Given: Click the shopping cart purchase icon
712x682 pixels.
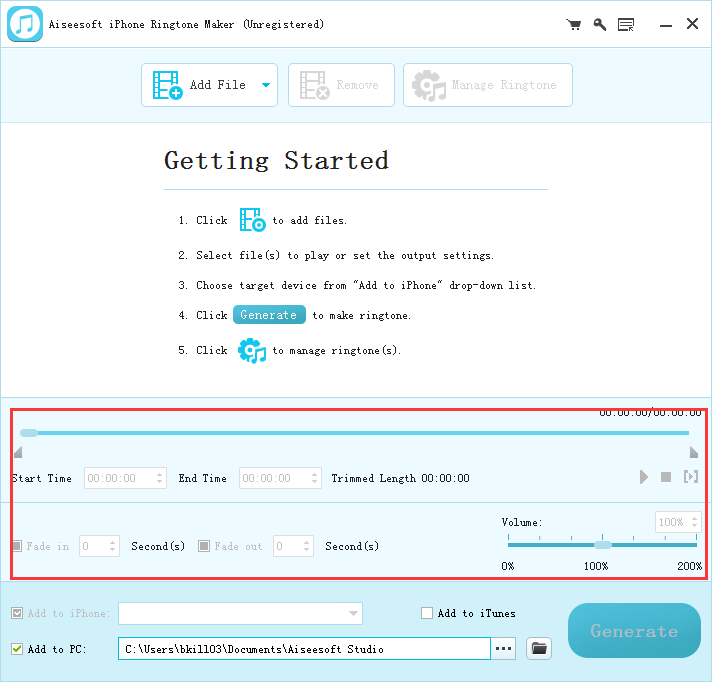Looking at the screenshot, I should pos(574,25).
